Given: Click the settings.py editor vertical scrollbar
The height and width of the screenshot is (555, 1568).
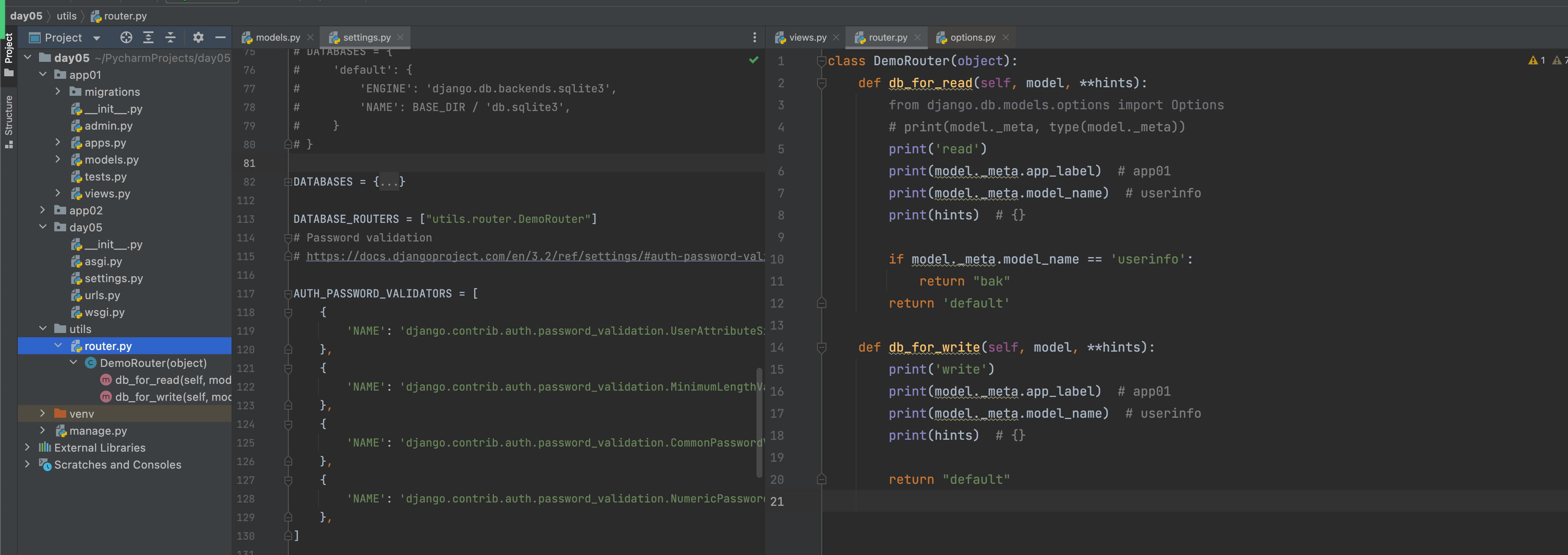Looking at the screenshot, I should coord(759,422).
